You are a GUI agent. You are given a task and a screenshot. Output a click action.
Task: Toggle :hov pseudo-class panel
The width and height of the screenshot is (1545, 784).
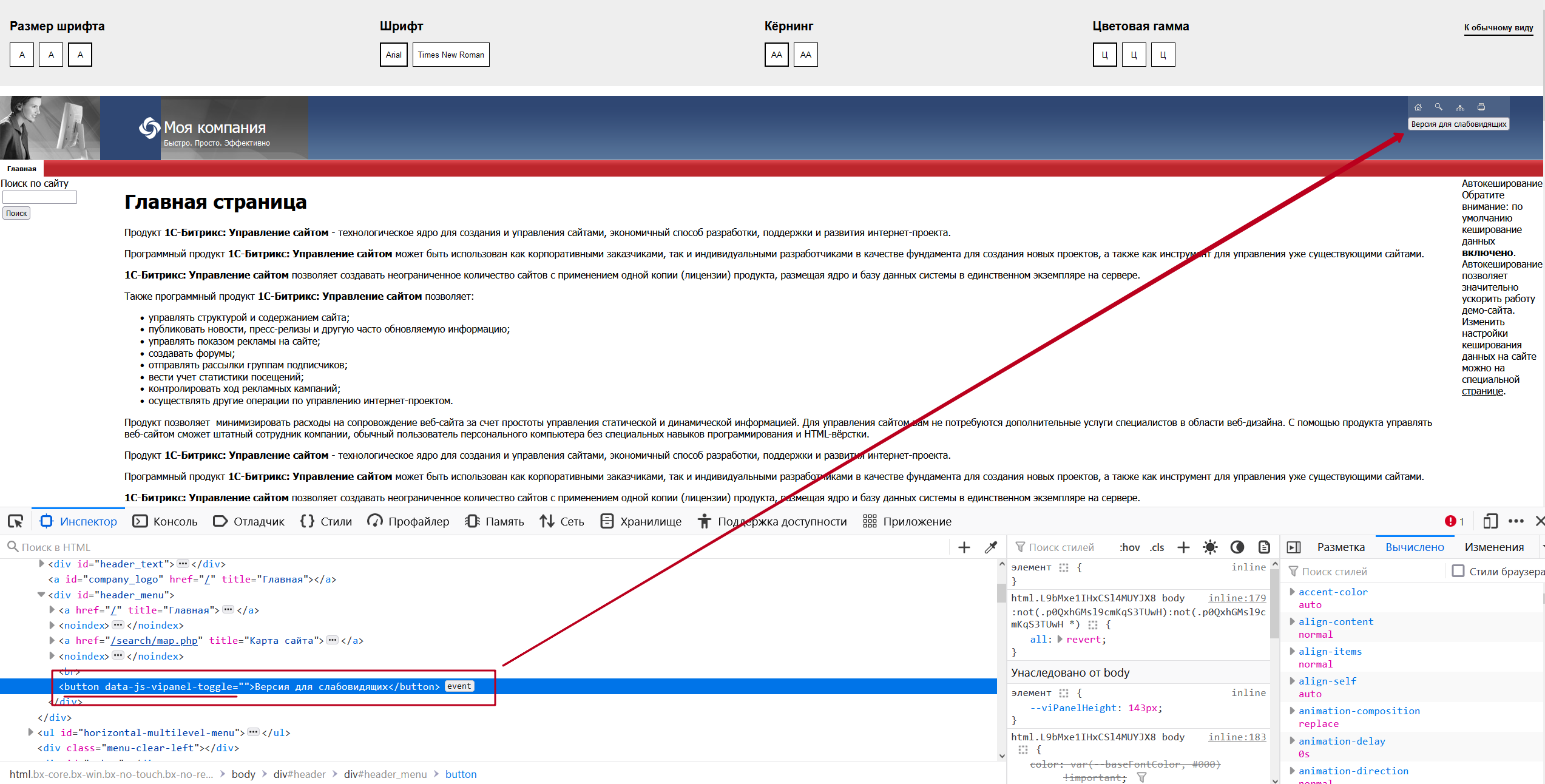click(x=1129, y=547)
